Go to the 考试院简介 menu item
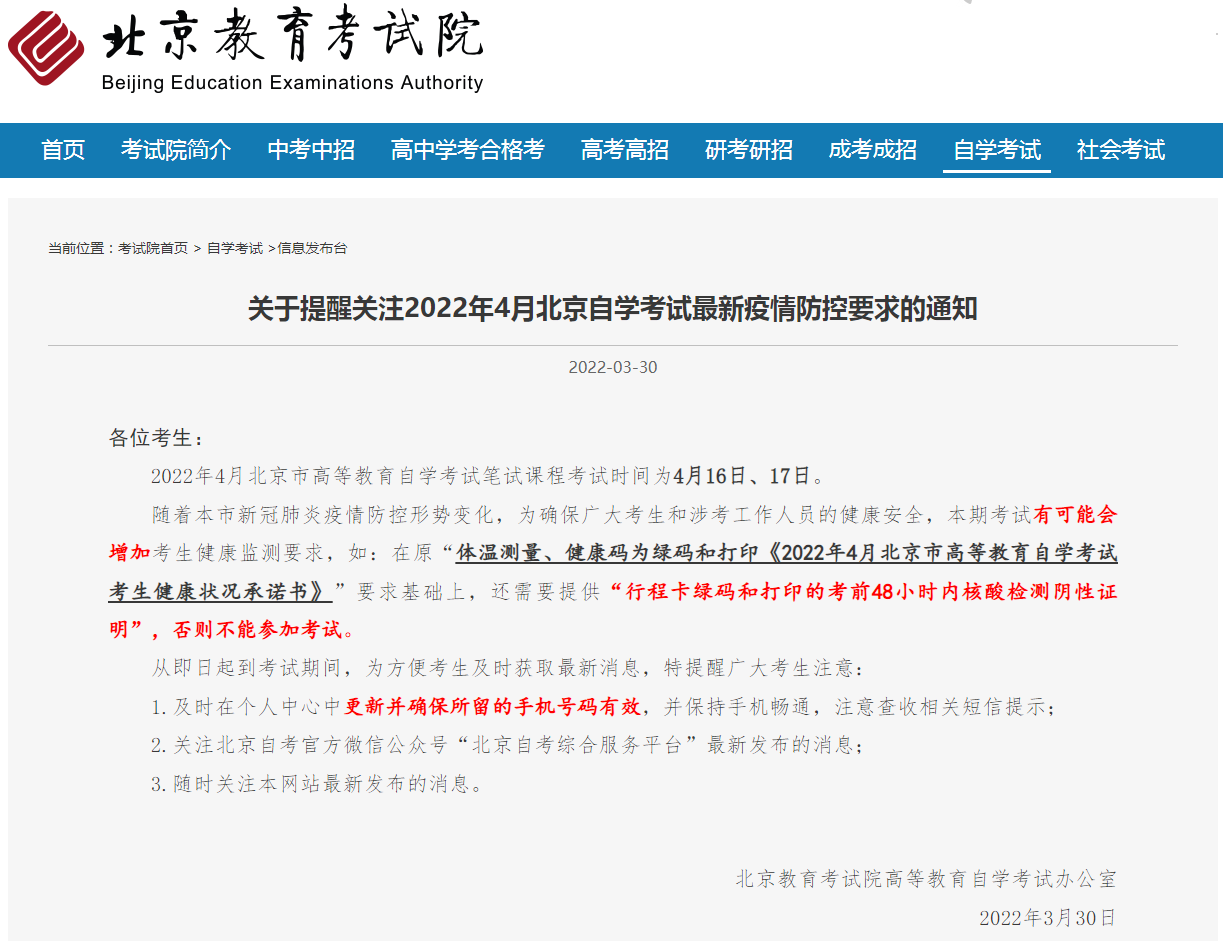 176,150
